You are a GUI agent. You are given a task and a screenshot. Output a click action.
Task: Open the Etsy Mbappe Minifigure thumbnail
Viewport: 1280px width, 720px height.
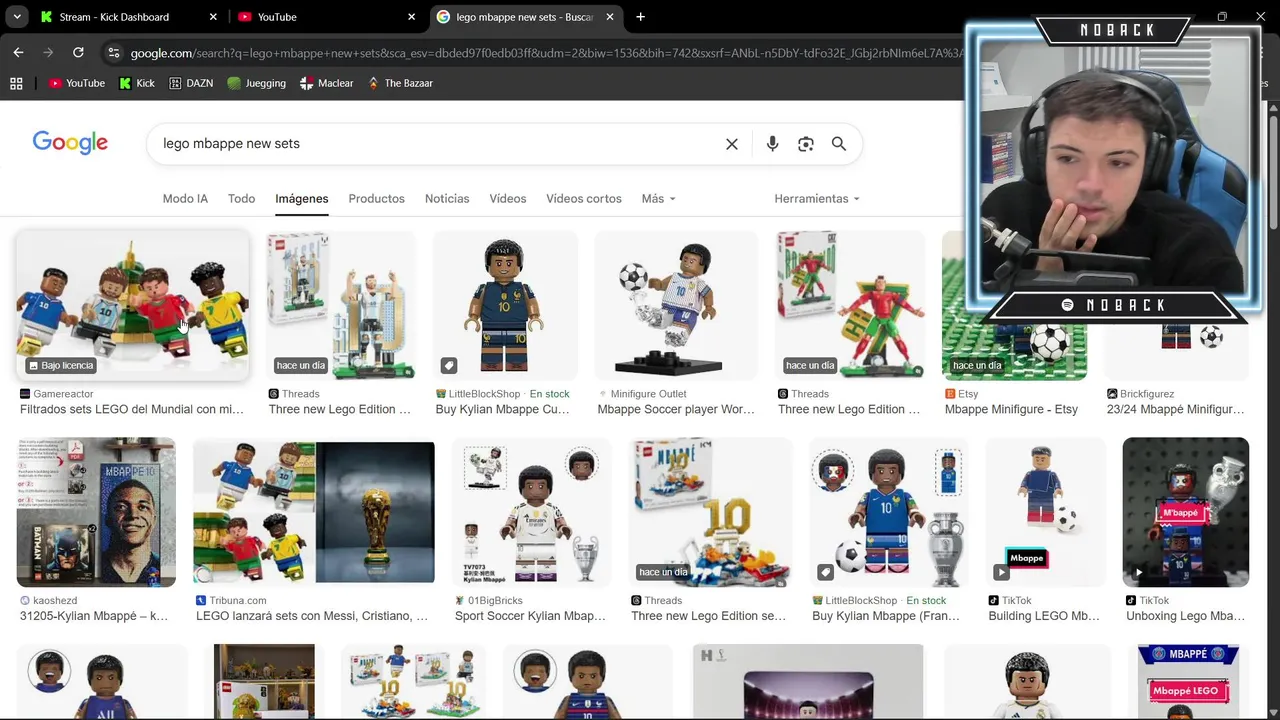tap(1014, 305)
